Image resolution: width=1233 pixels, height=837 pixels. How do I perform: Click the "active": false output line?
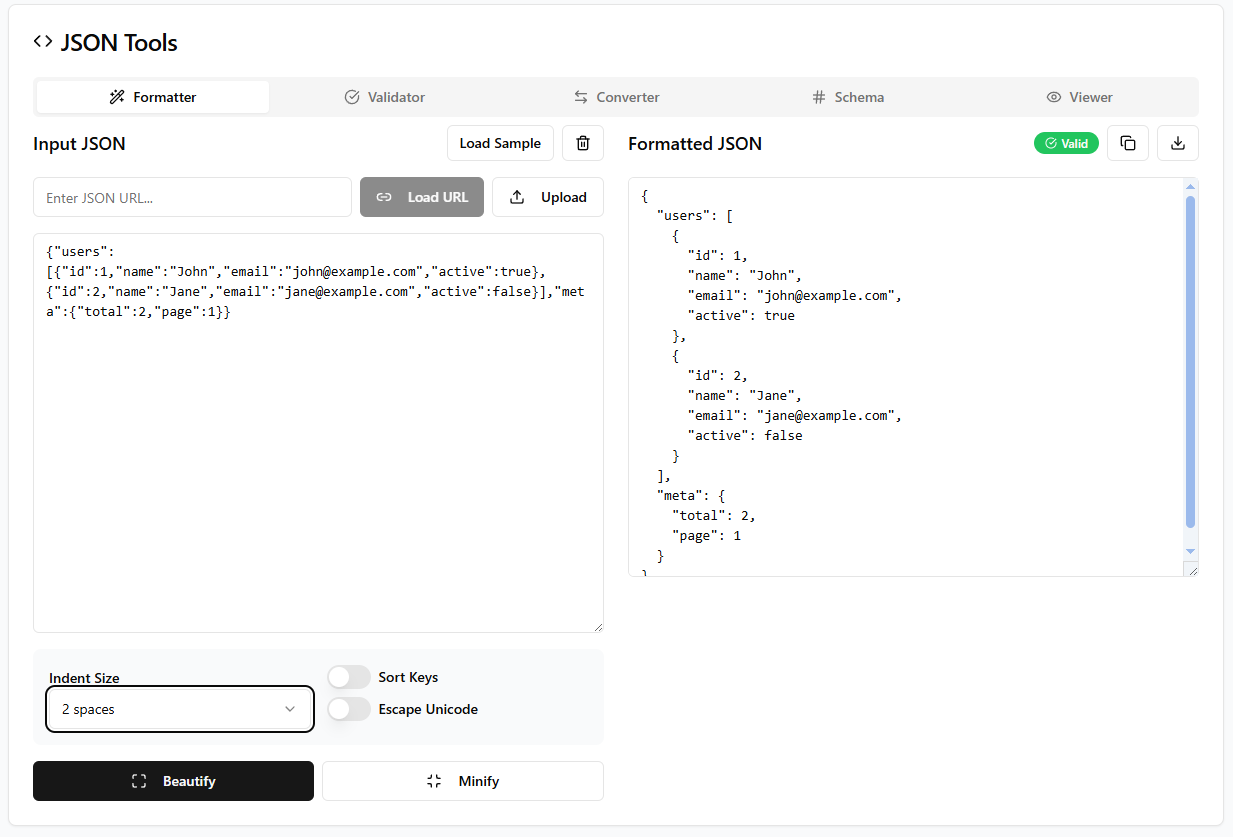(x=745, y=435)
